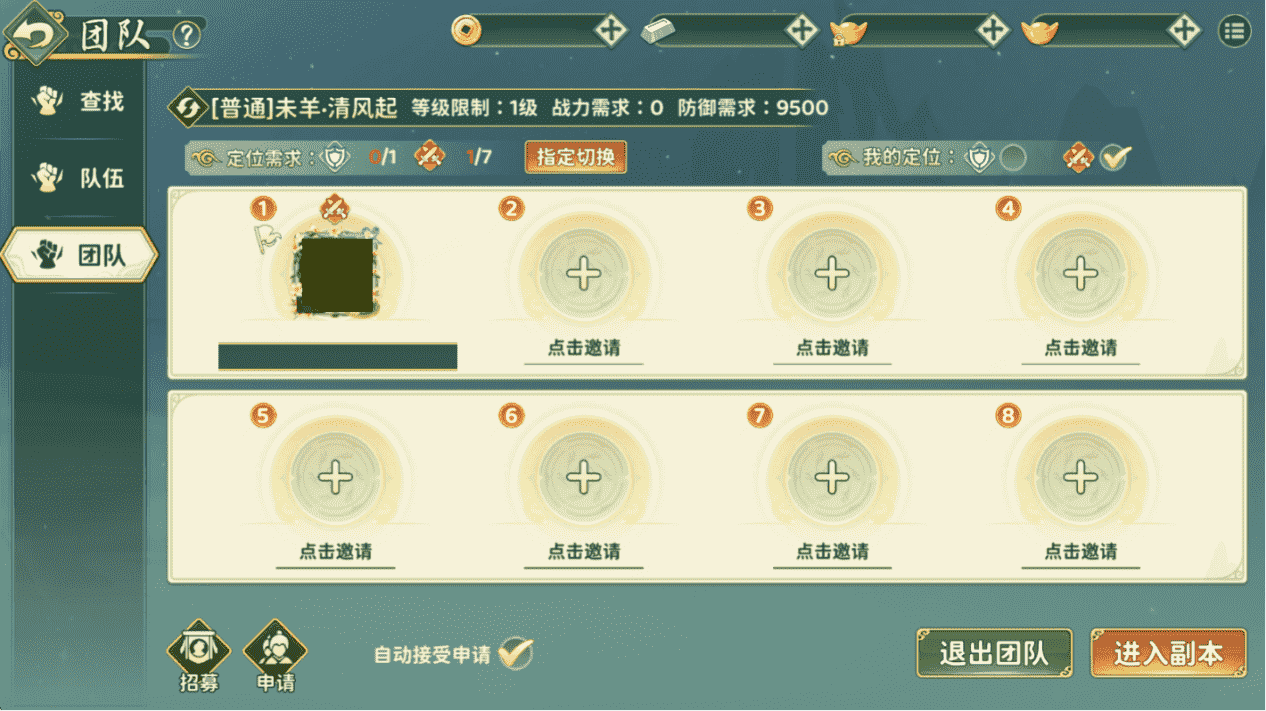Select the 团队 tab
This screenshot has height=711, width=1266.
pyautogui.click(x=79, y=255)
